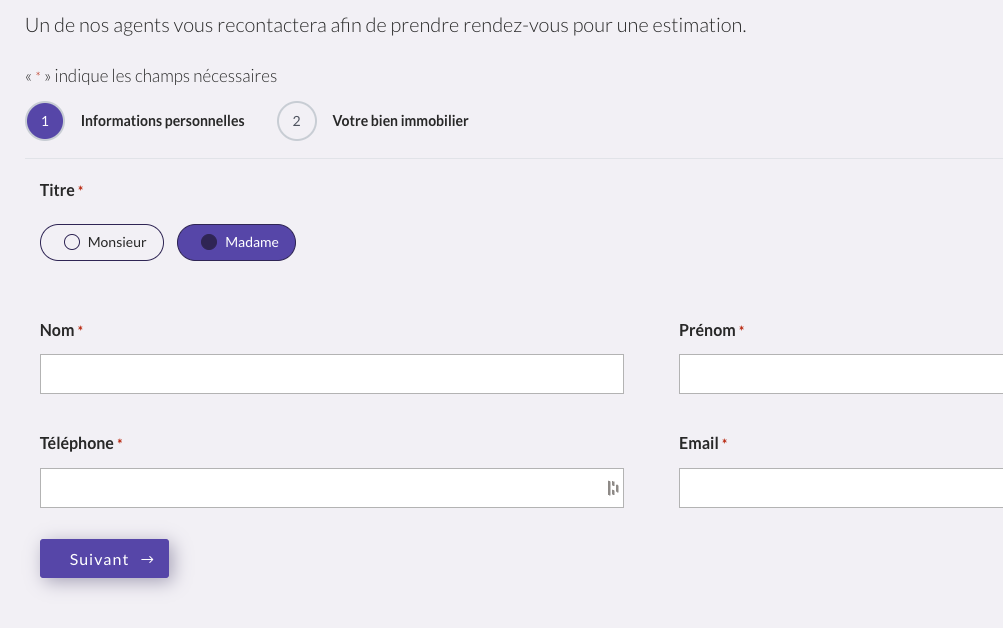Select the Madame radio circle
Image resolution: width=1003 pixels, height=628 pixels.
(x=209, y=242)
